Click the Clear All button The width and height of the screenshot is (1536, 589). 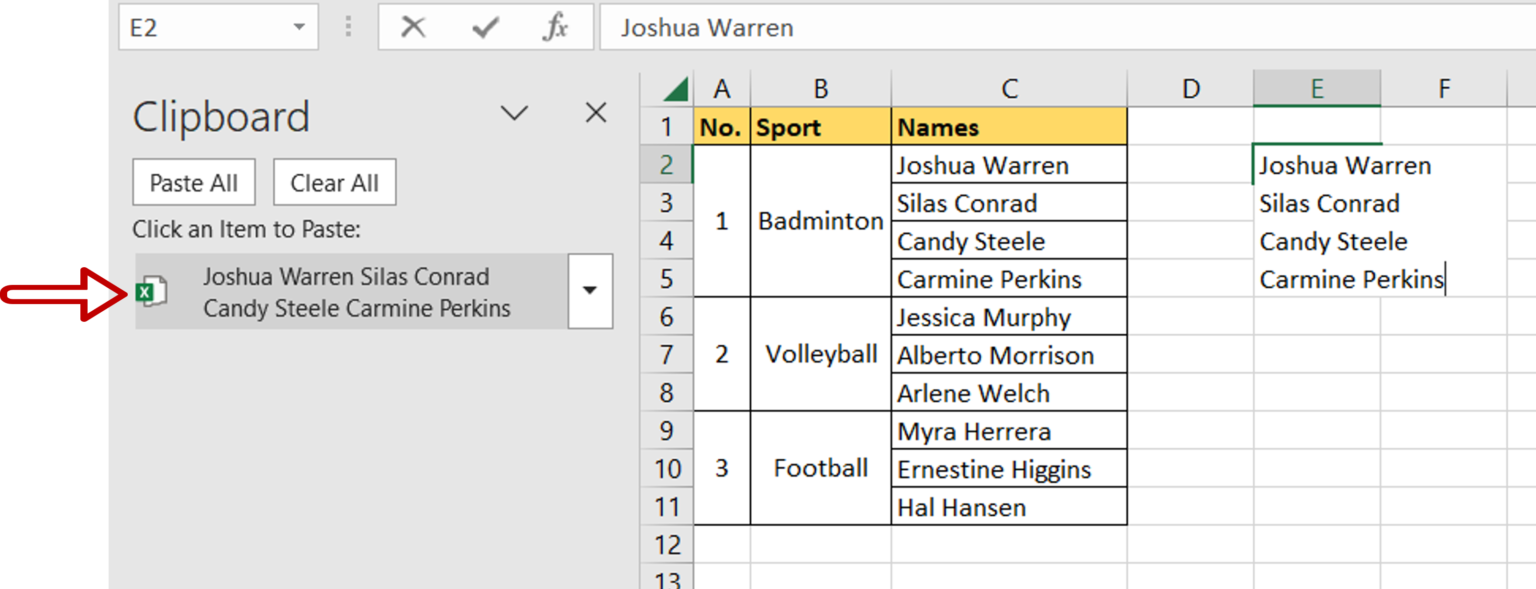pyautogui.click(x=334, y=182)
